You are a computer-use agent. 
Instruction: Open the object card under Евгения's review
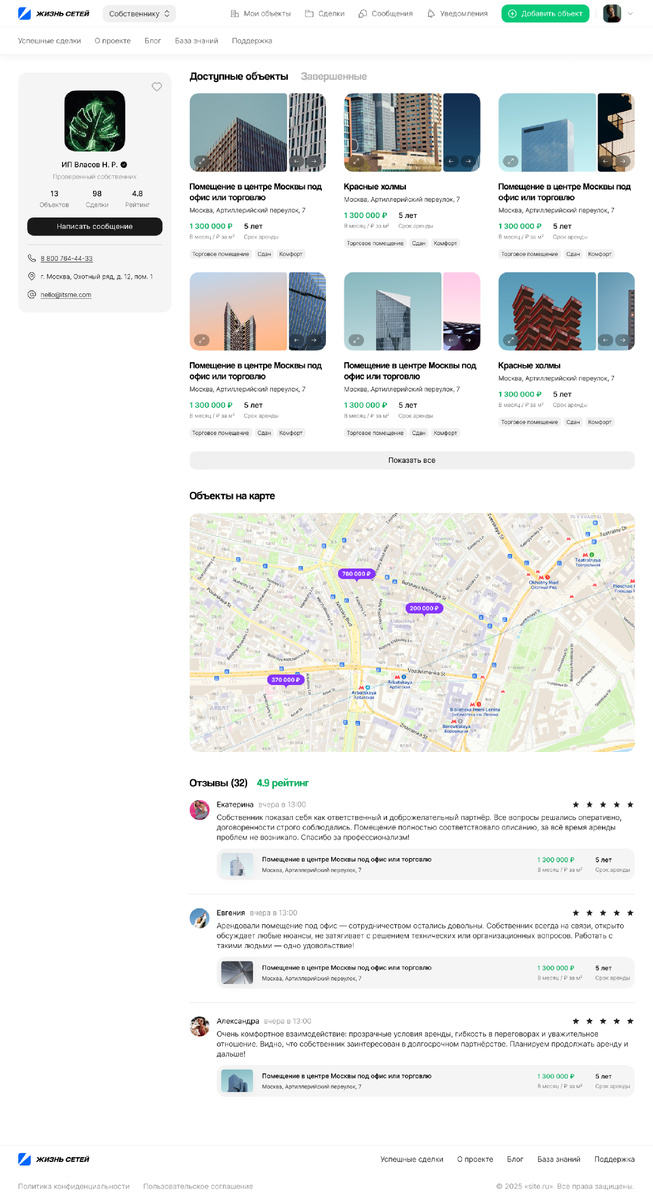tap(426, 973)
